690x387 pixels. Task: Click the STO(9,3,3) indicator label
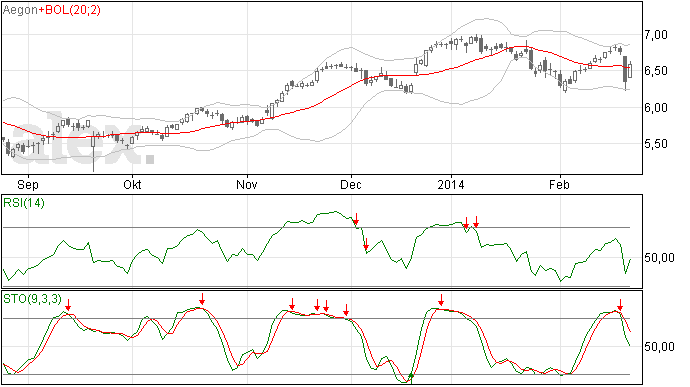[x=33, y=299]
